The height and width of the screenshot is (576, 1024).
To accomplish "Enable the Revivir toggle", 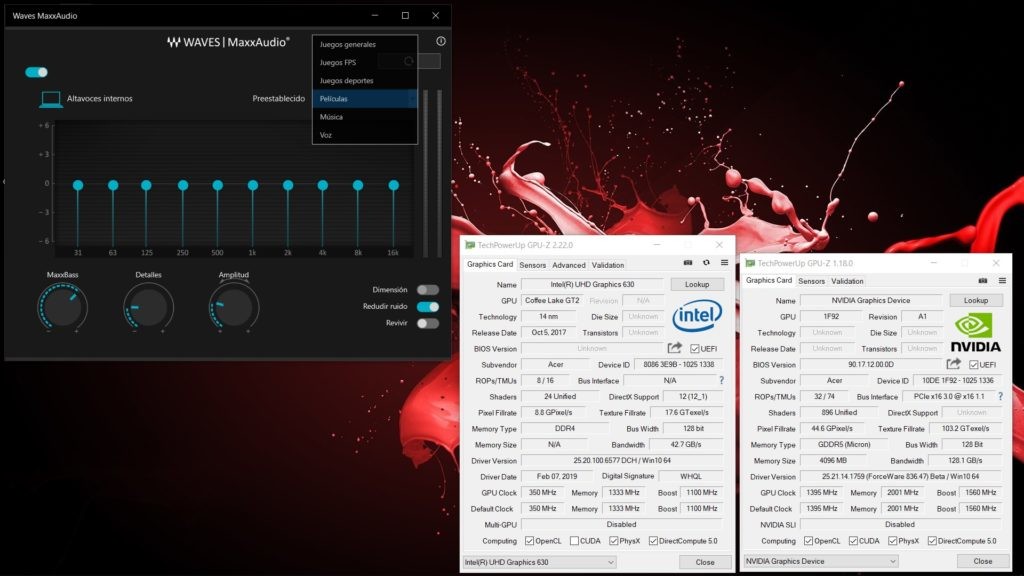I will coord(428,323).
